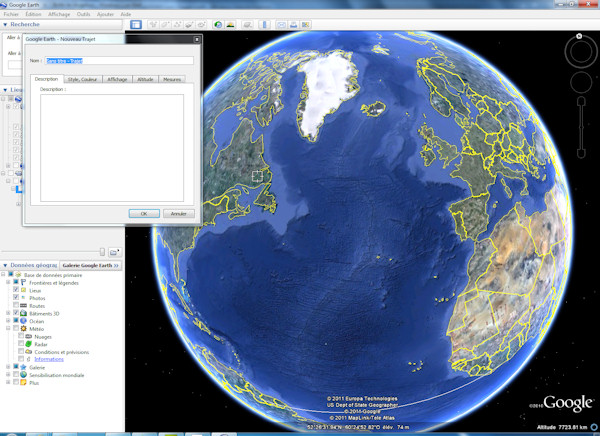Enable the Sensibilisation mondiale checkbox
This screenshot has height=436, width=600.
(x=16, y=374)
